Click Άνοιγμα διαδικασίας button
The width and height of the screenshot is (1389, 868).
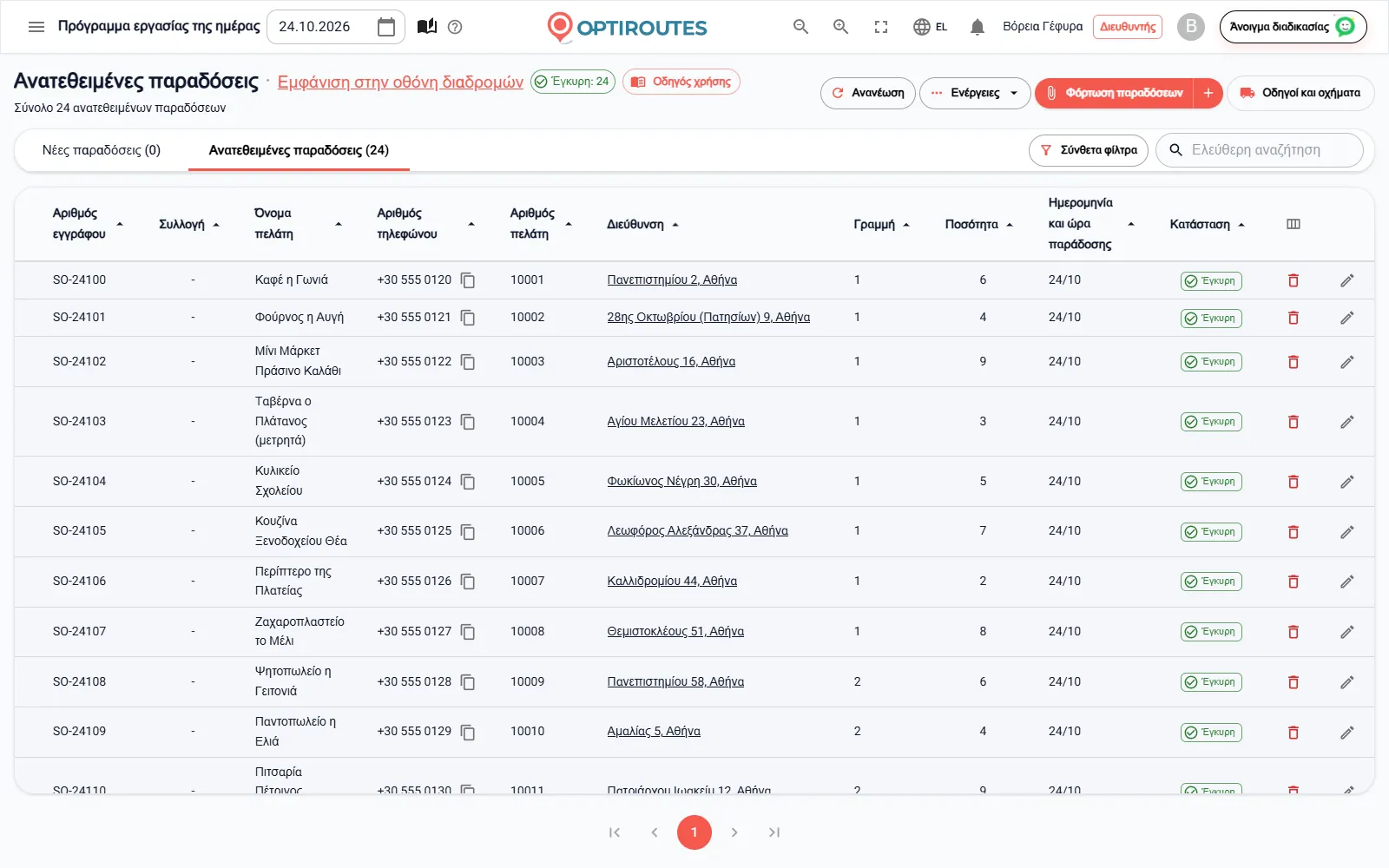[1293, 27]
